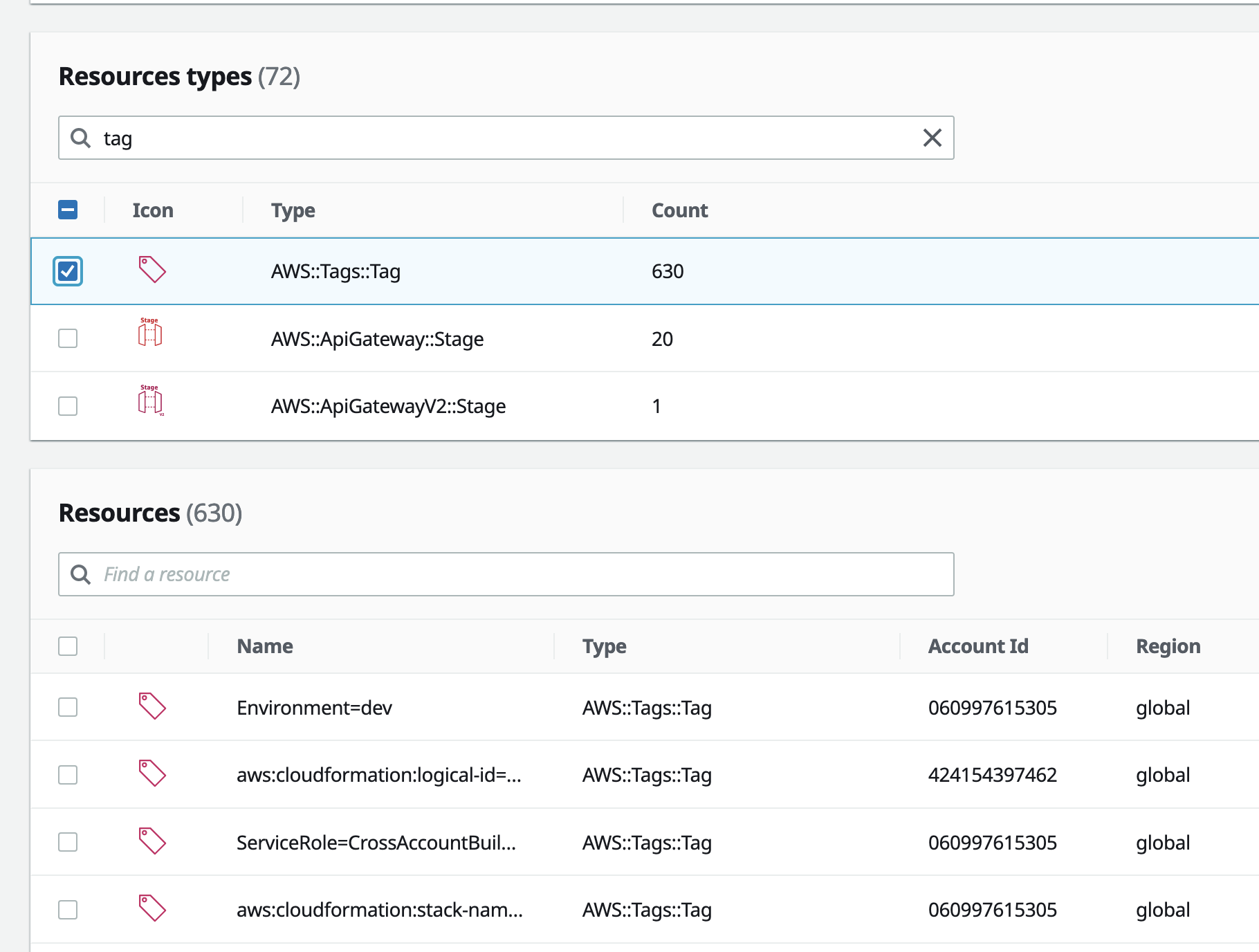Click the magnifier icon in Resources types search
The image size is (1259, 952).
pos(82,138)
